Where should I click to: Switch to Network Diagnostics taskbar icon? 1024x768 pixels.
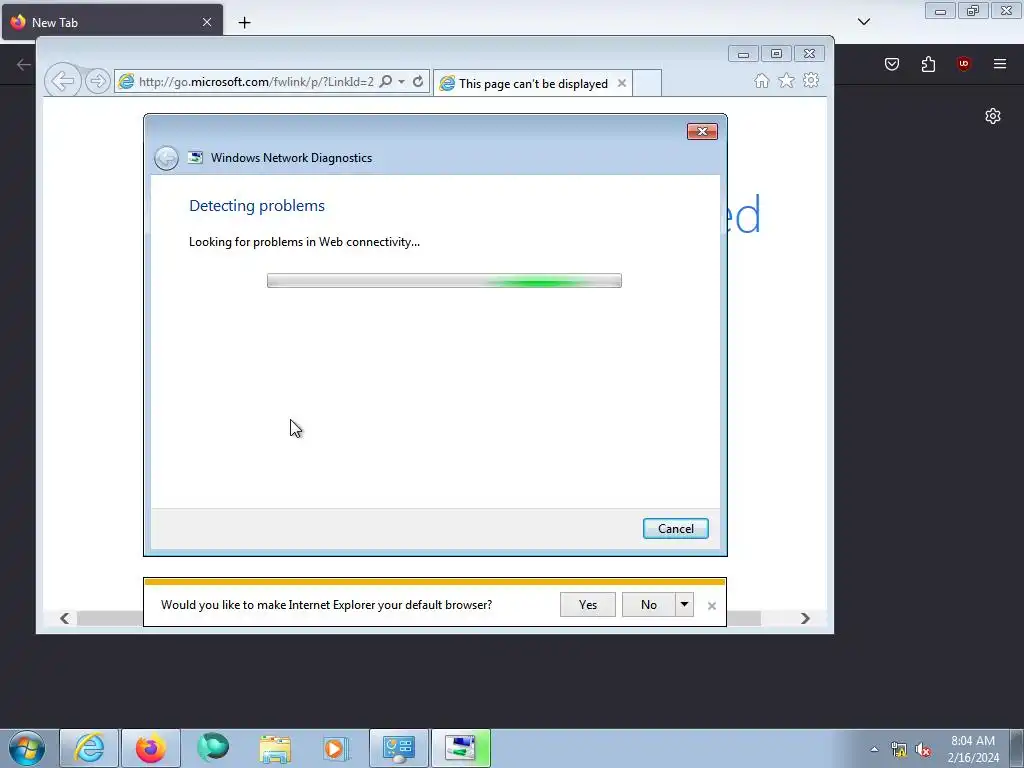461,748
